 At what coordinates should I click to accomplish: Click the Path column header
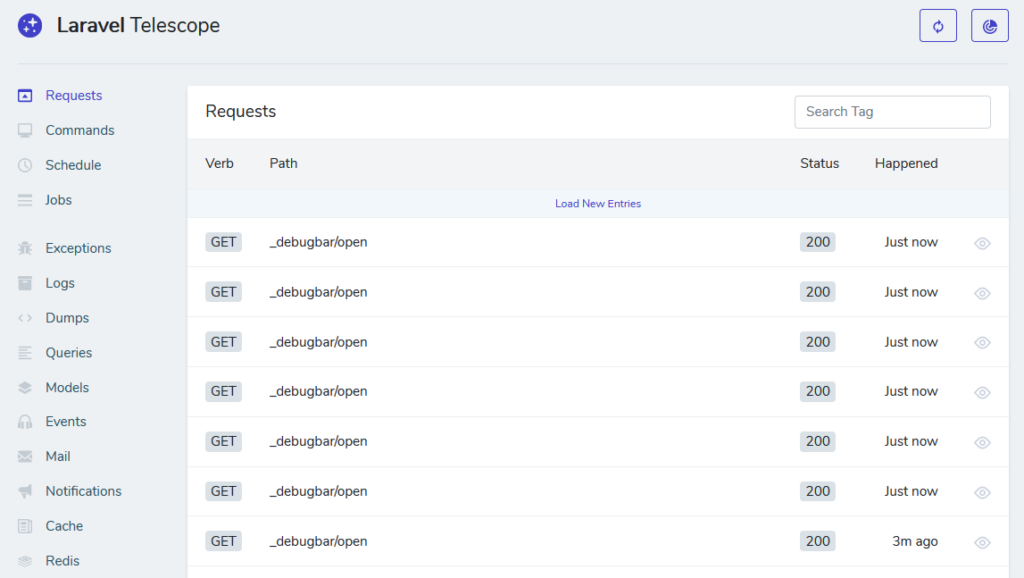tap(283, 163)
